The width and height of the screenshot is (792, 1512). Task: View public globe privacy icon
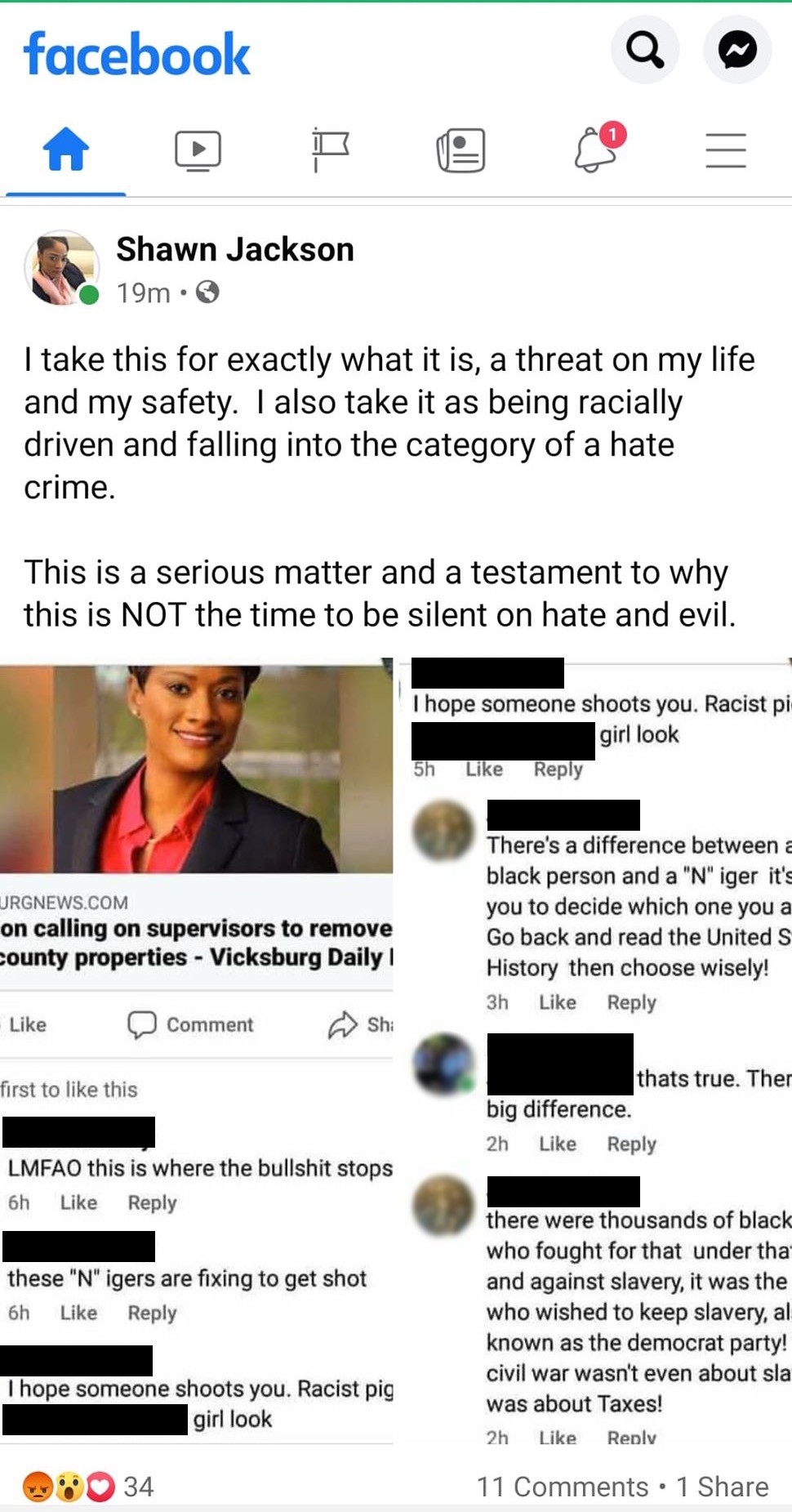point(208,292)
